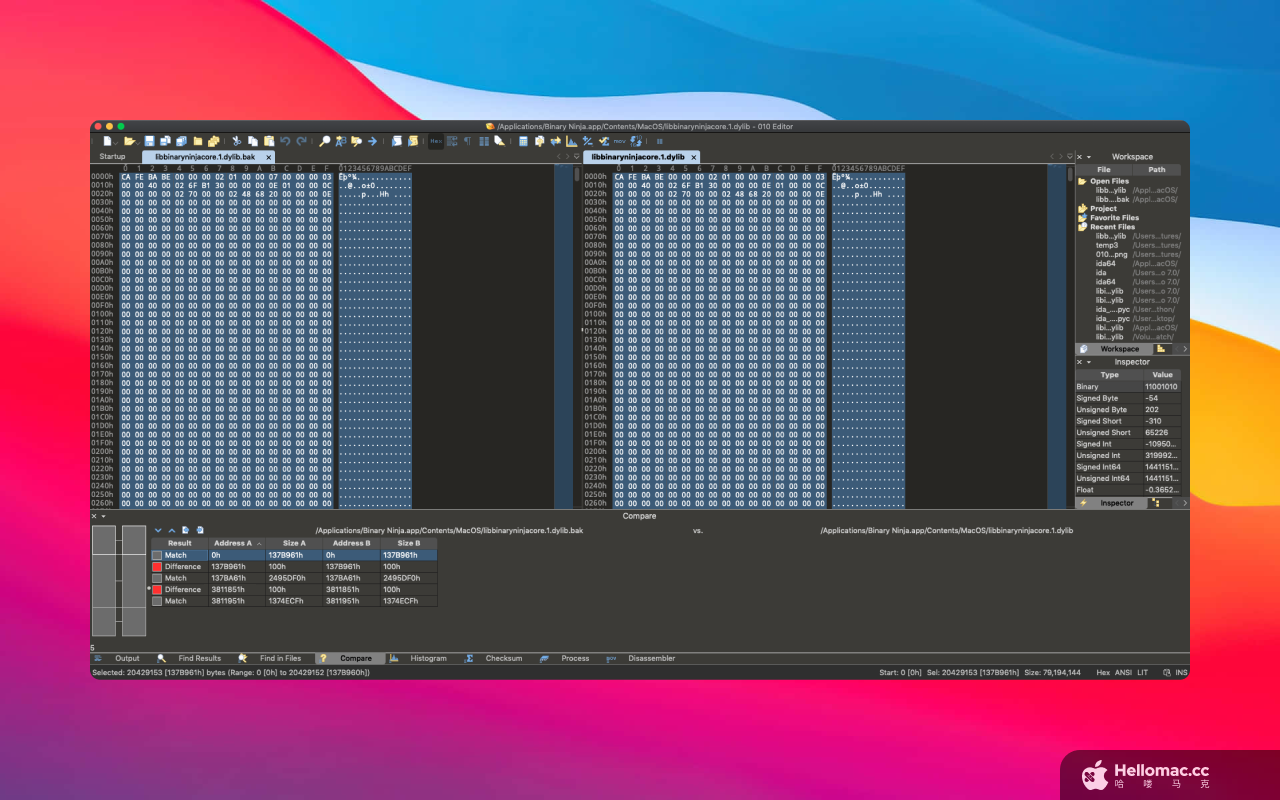The image size is (1280, 800).
Task: Sort by Result column header
Action: tap(180, 543)
